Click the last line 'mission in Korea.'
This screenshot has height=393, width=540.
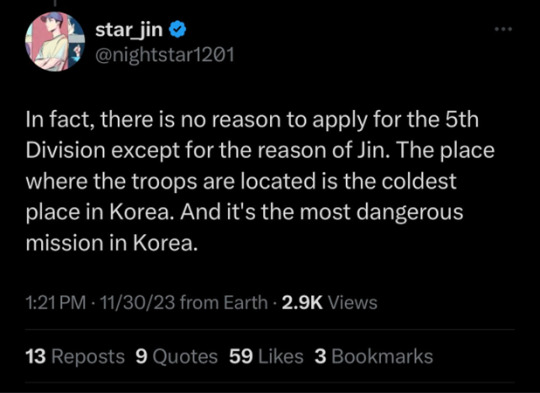[112, 243]
